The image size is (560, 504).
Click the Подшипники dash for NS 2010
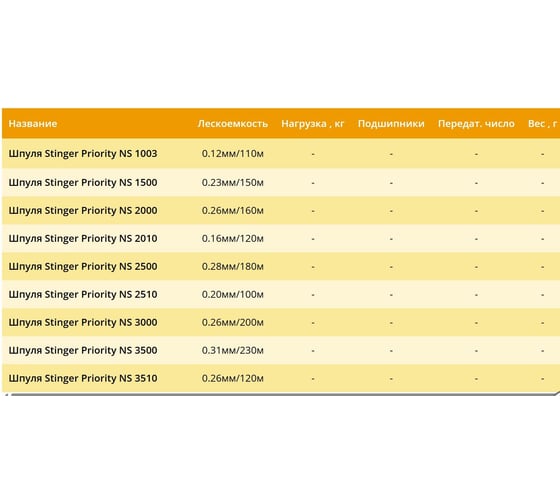click(x=391, y=239)
